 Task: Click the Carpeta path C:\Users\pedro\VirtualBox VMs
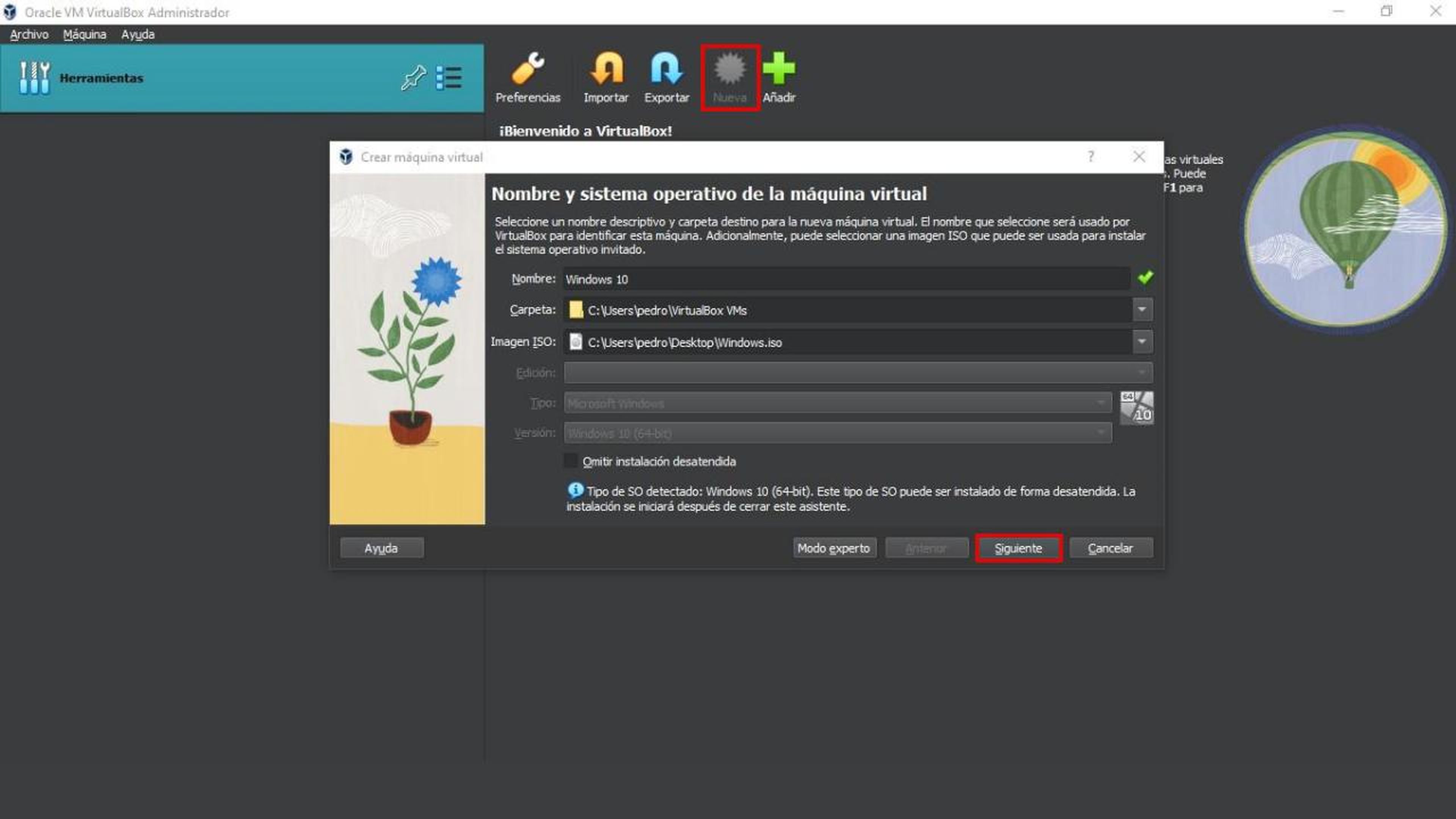pos(667,310)
